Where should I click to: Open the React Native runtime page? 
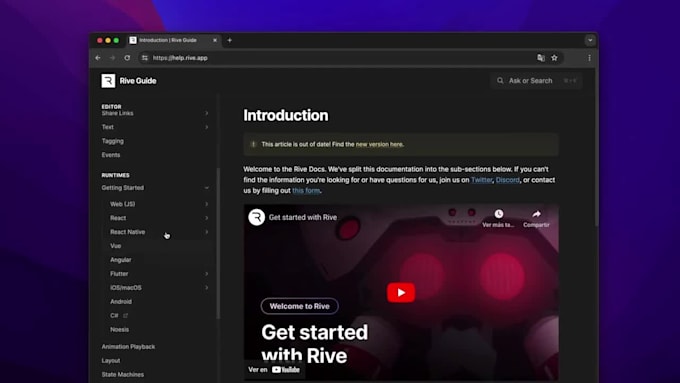[128, 232]
